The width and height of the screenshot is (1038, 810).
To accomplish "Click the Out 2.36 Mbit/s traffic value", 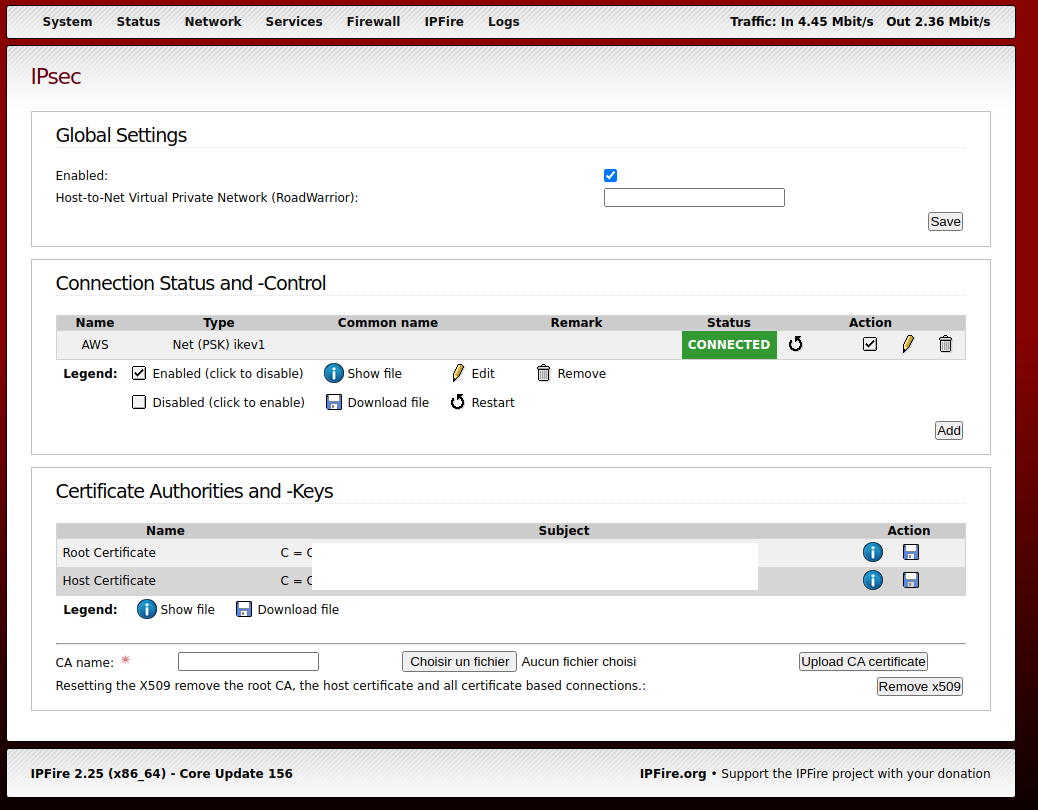I will pos(938,21).
